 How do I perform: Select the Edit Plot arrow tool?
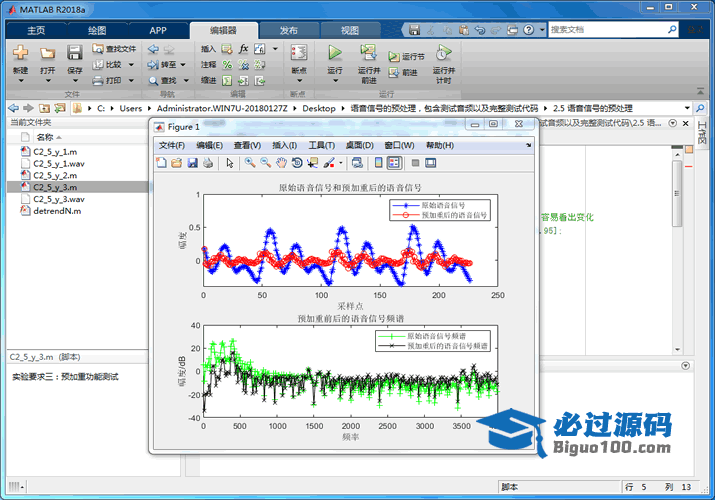click(x=230, y=163)
